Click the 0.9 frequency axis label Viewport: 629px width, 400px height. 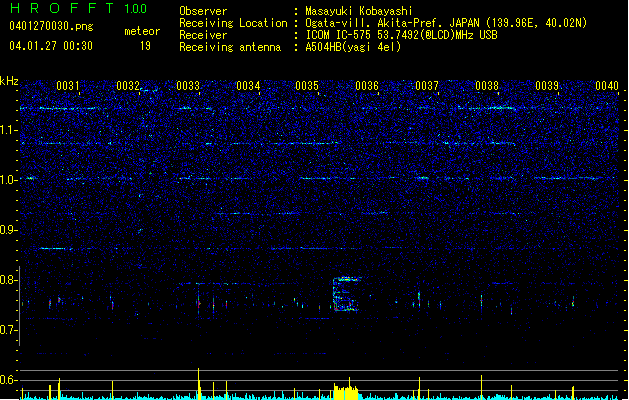tap(8, 230)
